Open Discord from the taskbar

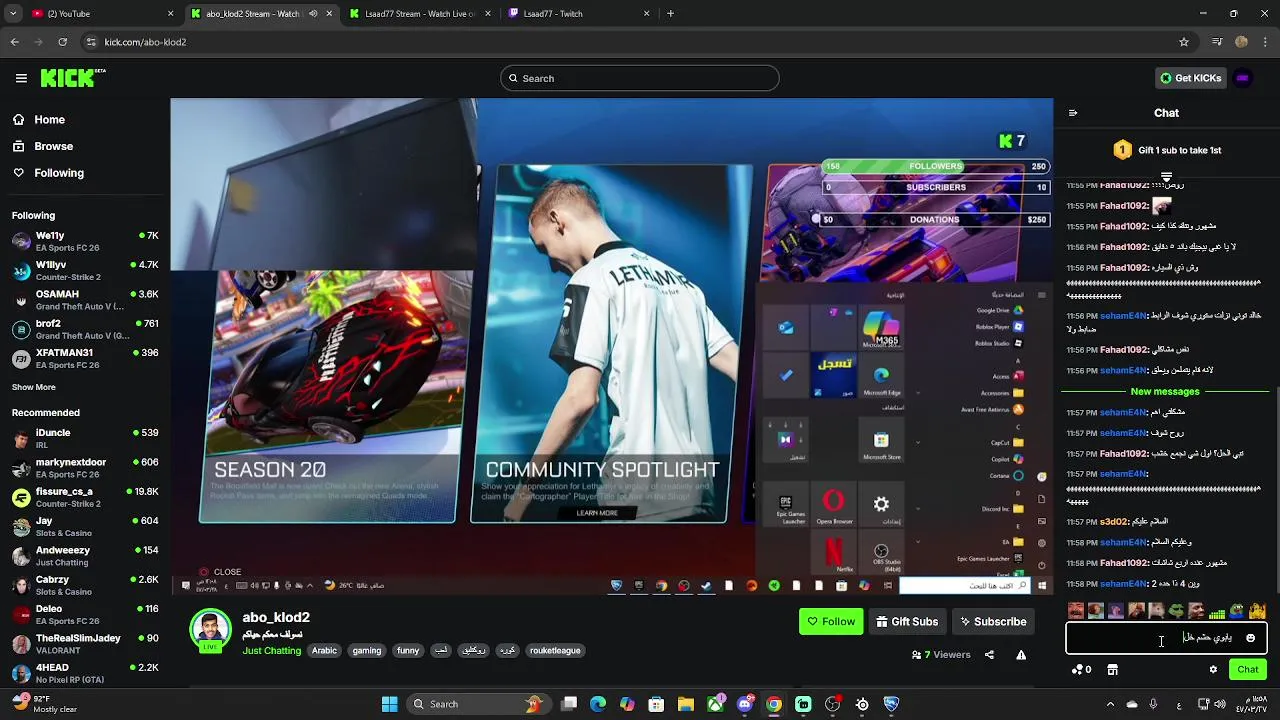pos(745,704)
